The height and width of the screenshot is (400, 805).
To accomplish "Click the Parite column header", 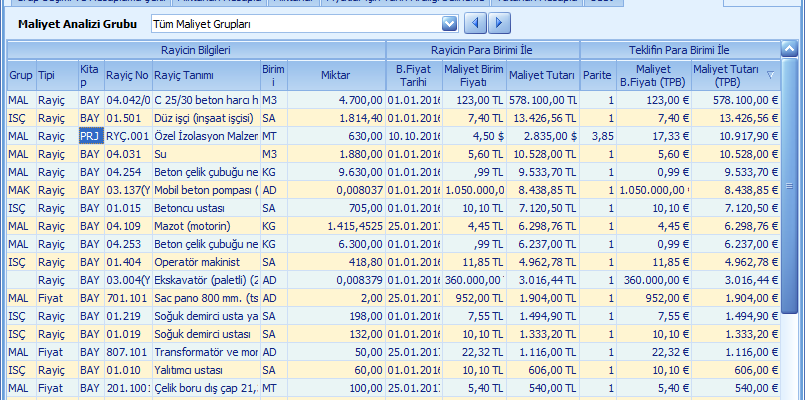I will pyautogui.click(x=598, y=75).
